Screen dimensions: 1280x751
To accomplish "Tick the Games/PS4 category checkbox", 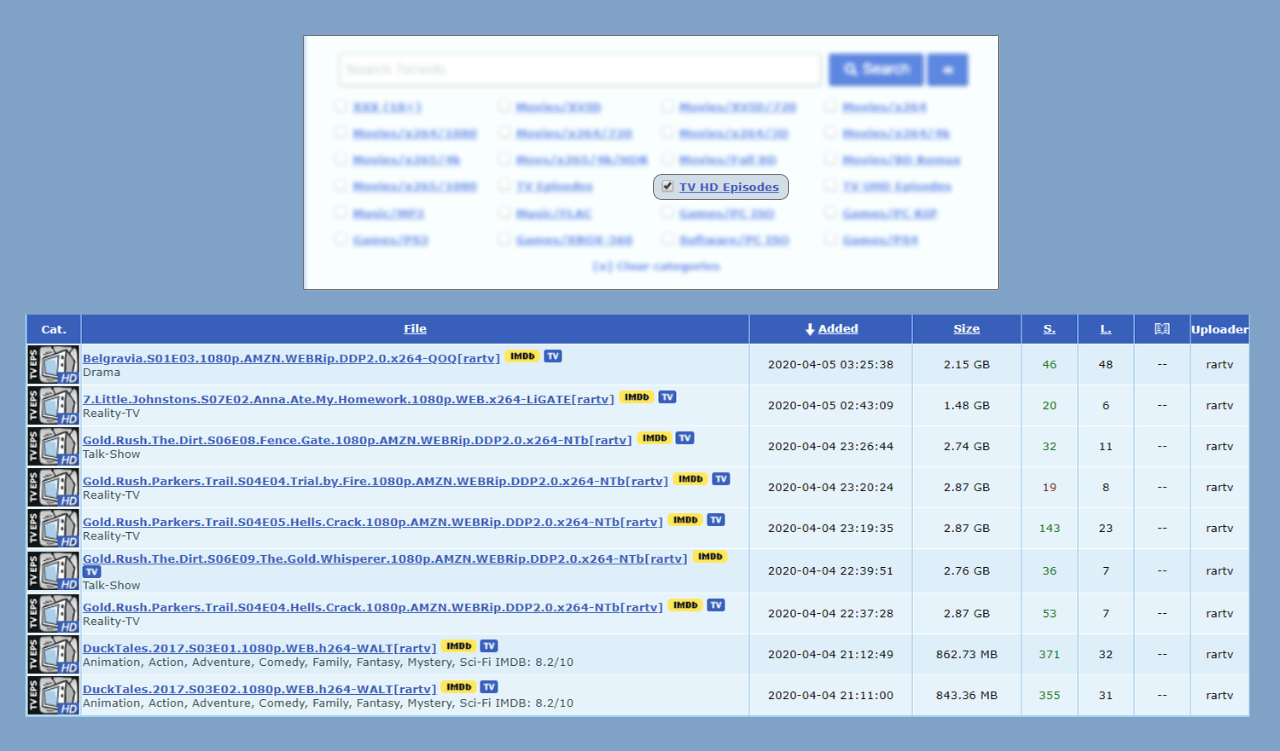I will click(831, 239).
